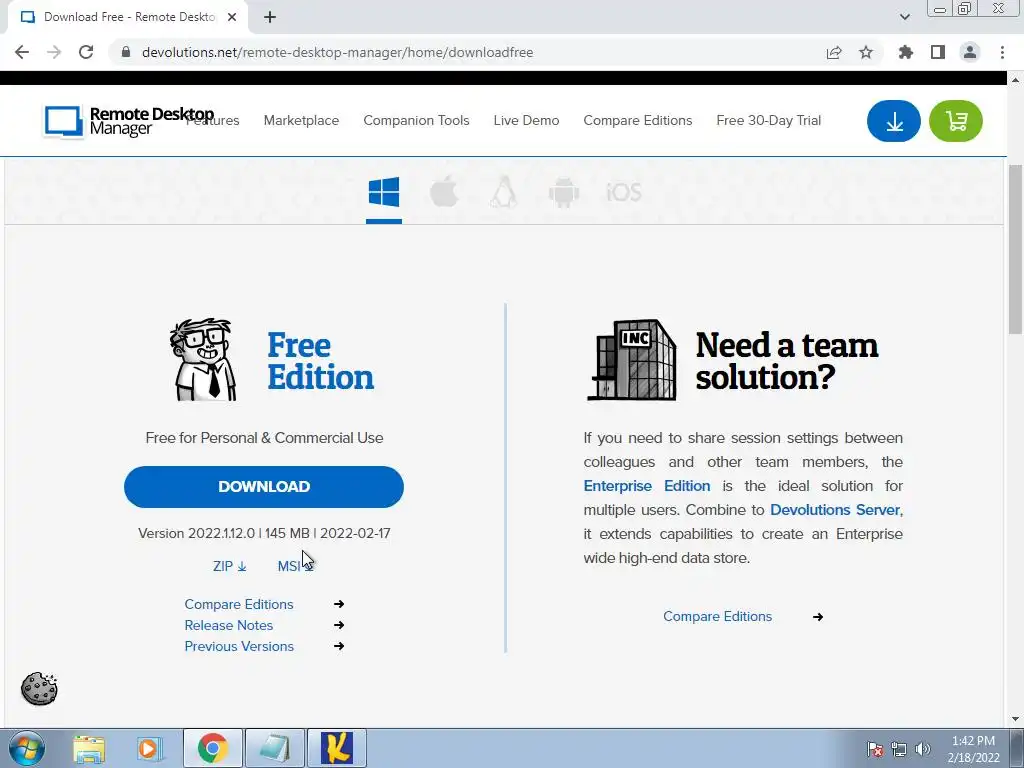This screenshot has height=768, width=1024.
Task: Click the taskbar clock showing 1:42 PM
Action: (x=973, y=749)
